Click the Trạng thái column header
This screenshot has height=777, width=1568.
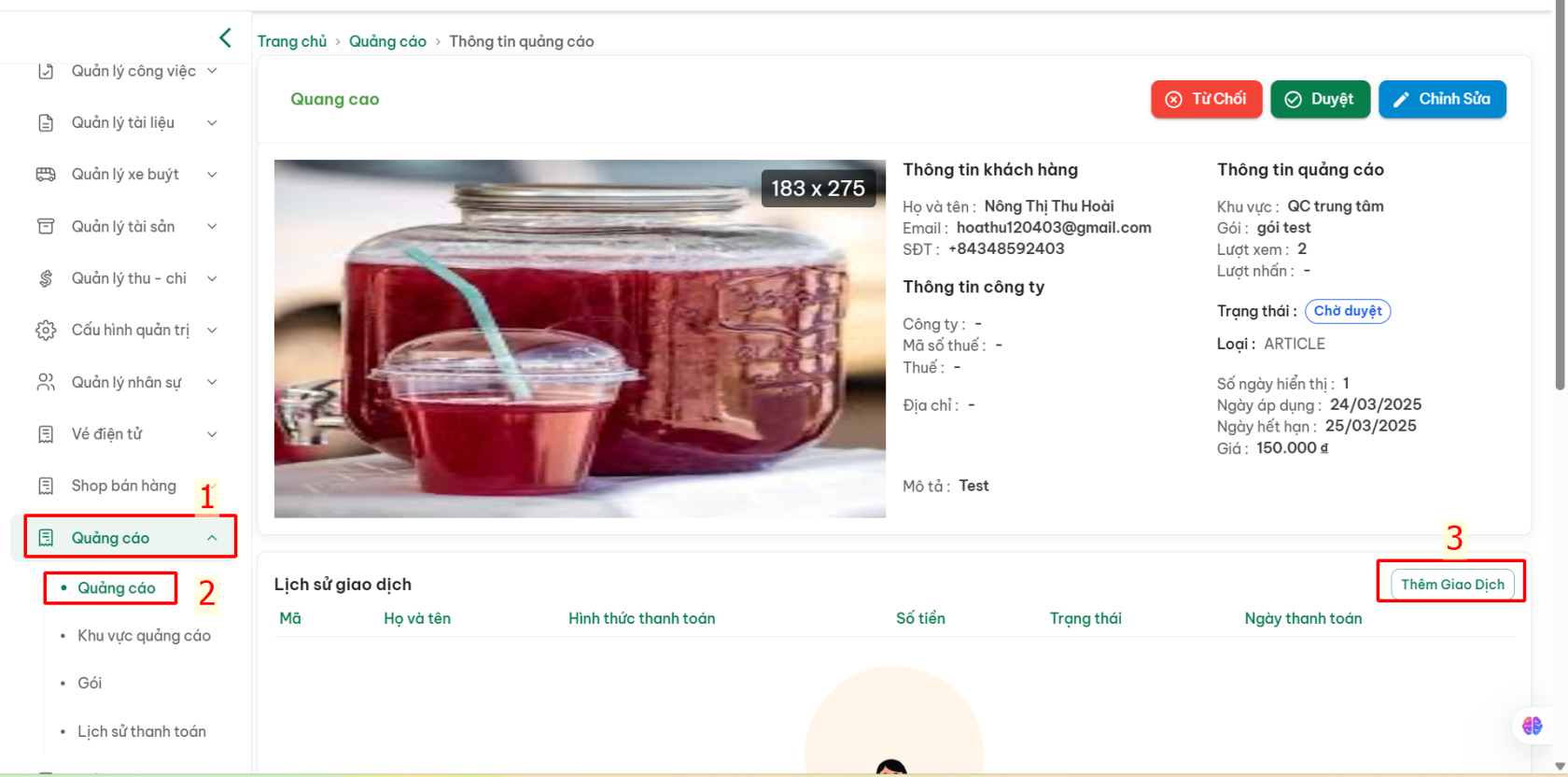[x=1085, y=618]
